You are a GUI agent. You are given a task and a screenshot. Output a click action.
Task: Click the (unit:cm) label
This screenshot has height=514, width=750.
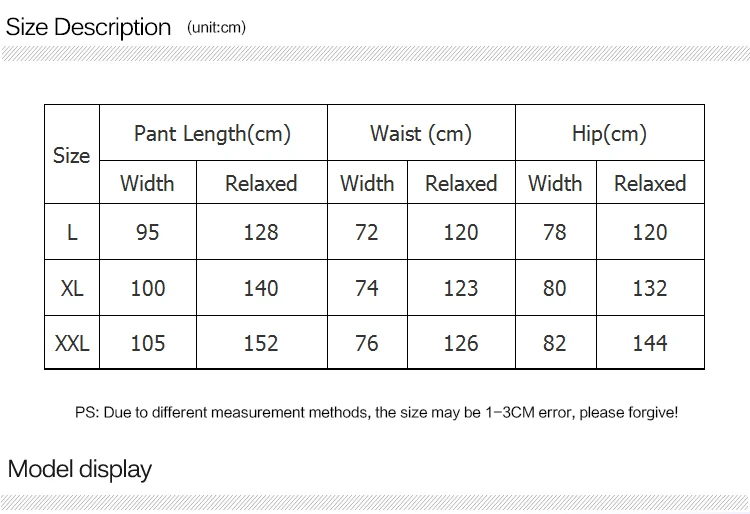pyautogui.click(x=216, y=27)
